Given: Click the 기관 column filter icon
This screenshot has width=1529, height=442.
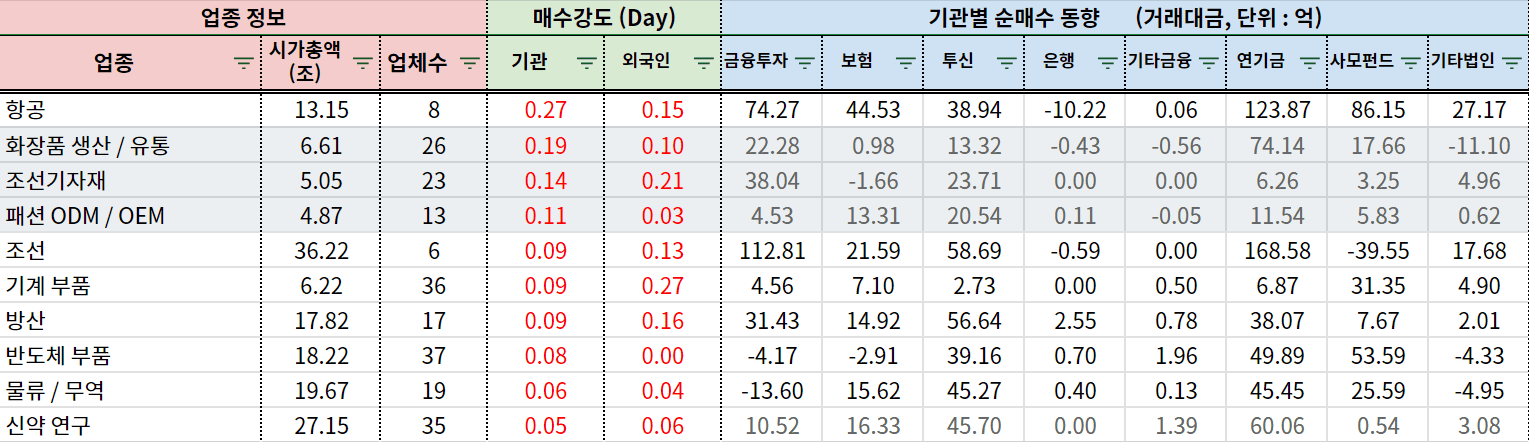Looking at the screenshot, I should (x=587, y=62).
